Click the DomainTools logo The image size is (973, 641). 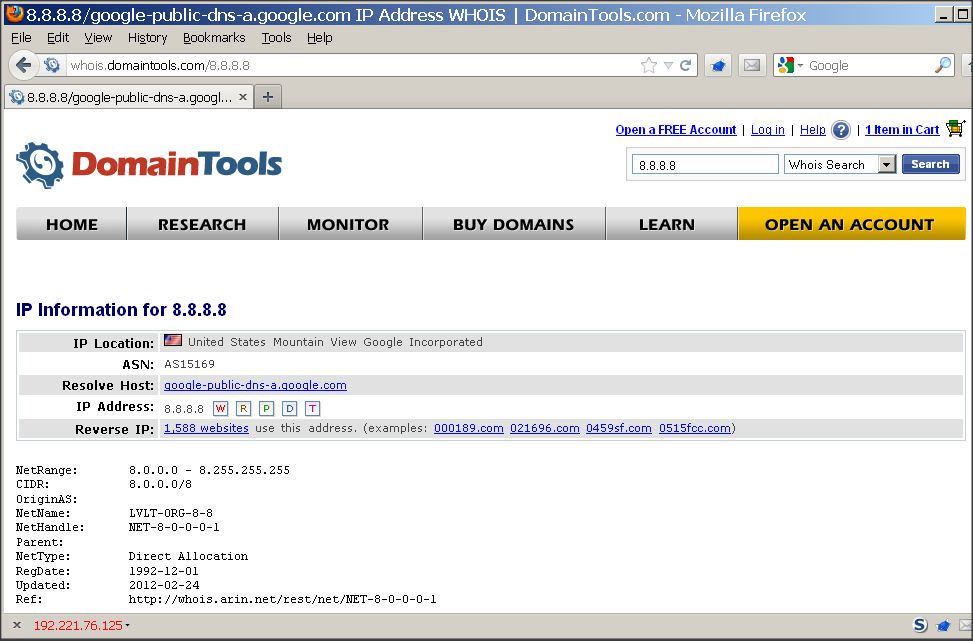[x=149, y=164]
